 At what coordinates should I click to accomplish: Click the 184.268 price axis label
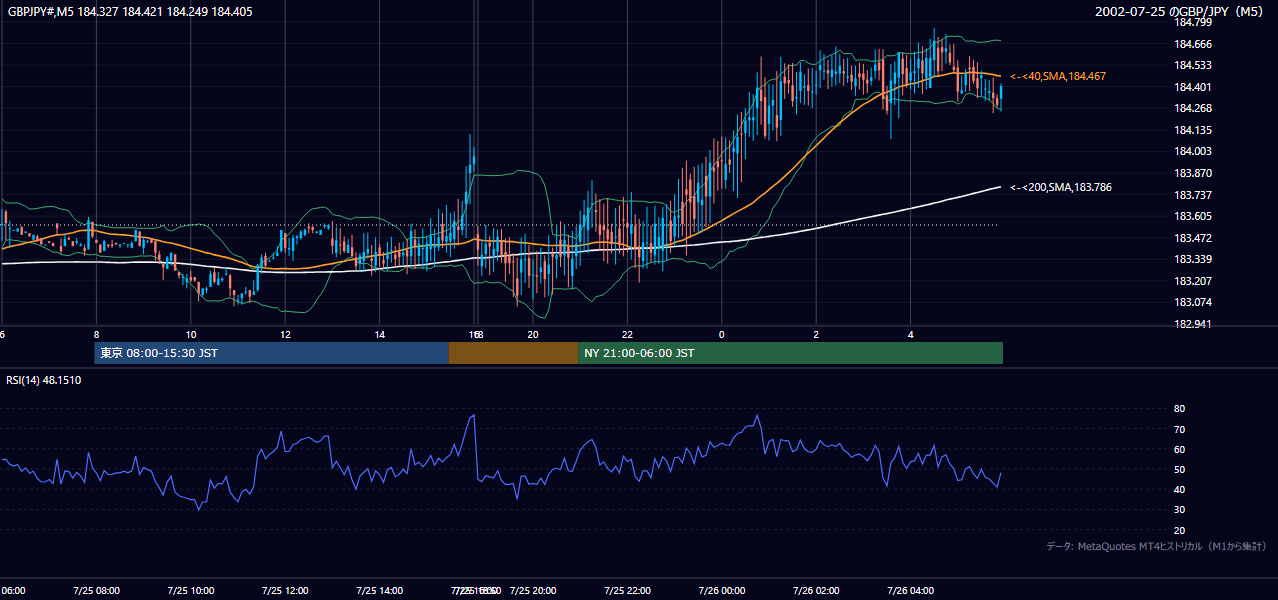1191,108
